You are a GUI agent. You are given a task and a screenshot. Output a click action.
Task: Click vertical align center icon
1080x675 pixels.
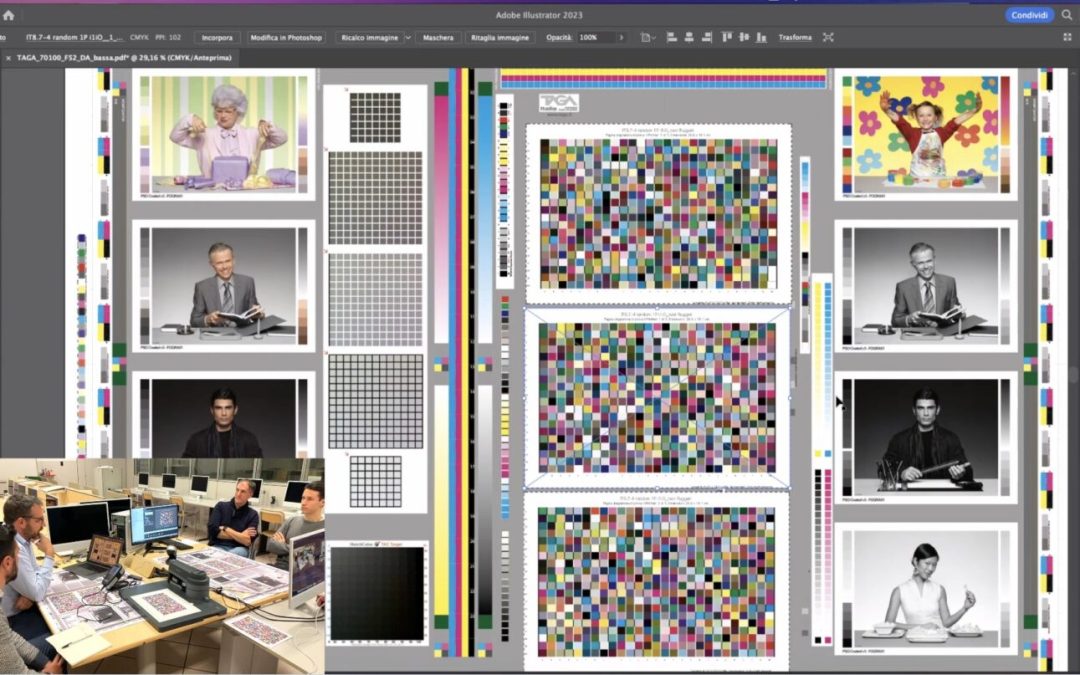(744, 37)
